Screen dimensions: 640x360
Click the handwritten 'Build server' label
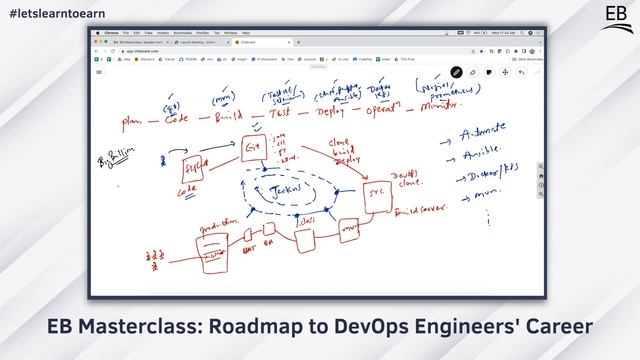pos(420,210)
